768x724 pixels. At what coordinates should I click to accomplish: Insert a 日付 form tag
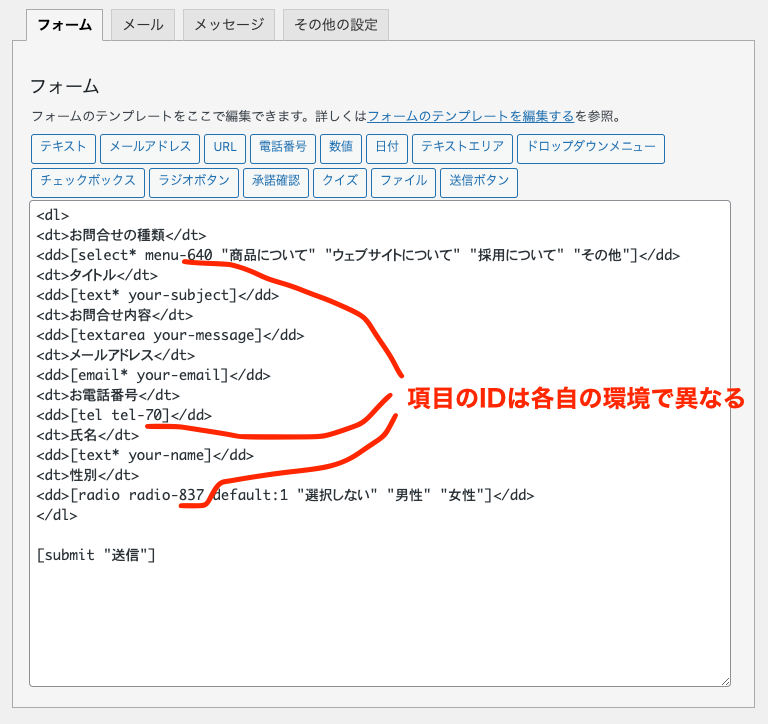tap(387, 148)
